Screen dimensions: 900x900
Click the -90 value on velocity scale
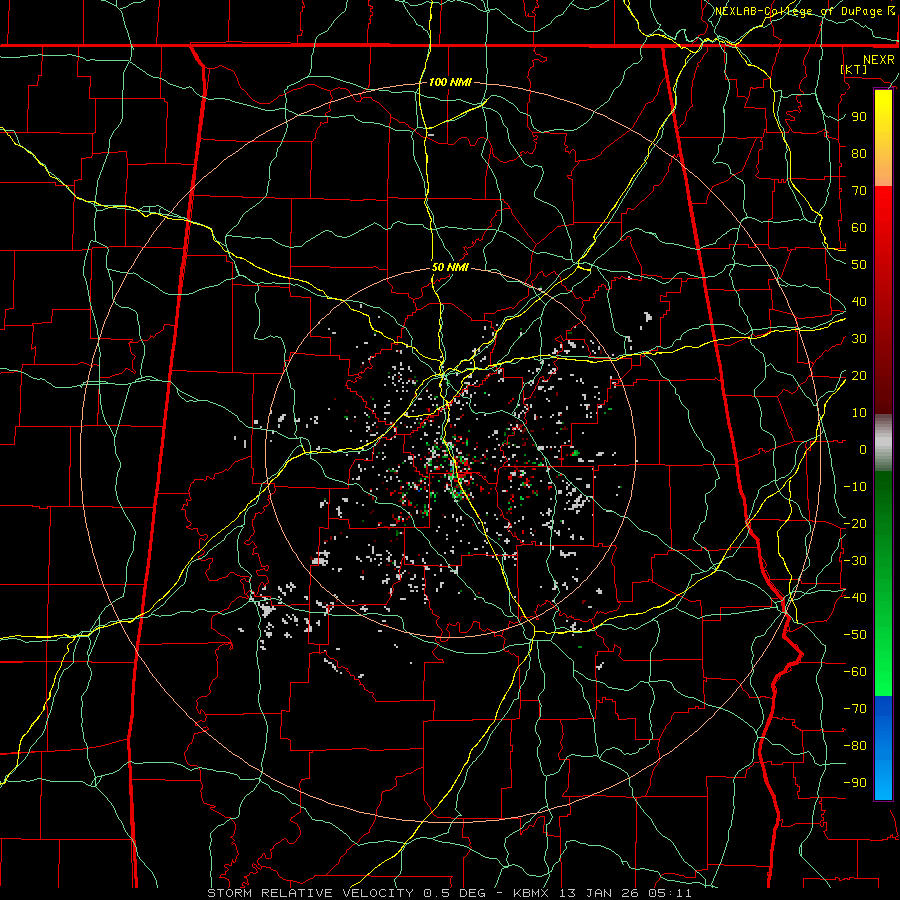(x=855, y=783)
